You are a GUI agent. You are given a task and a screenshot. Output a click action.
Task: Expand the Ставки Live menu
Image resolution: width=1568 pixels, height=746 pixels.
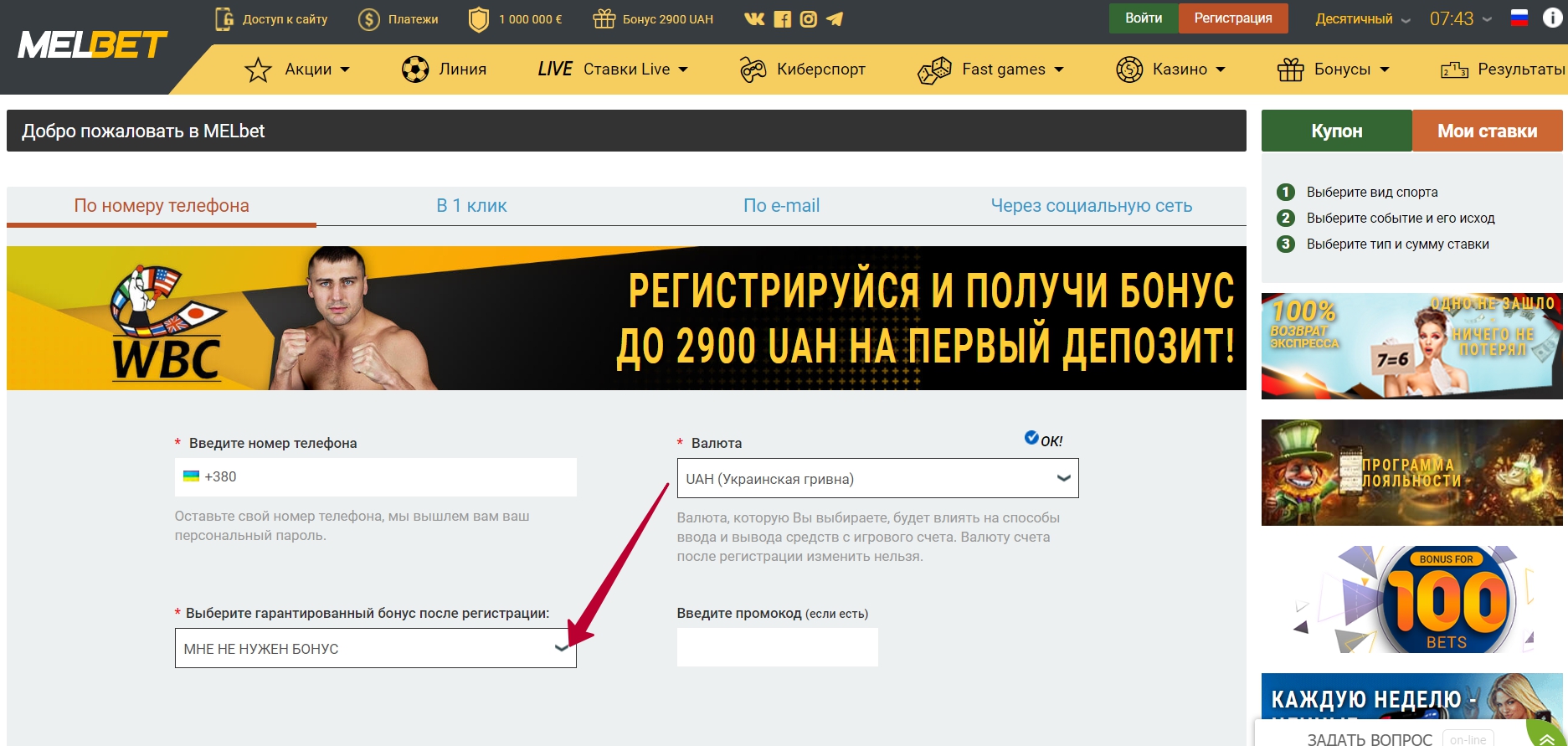[x=683, y=69]
